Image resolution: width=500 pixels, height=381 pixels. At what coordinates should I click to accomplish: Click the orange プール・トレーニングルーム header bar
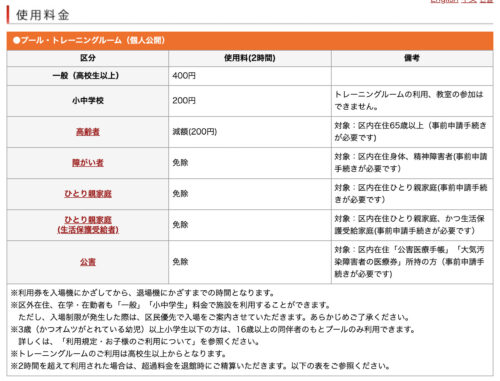coord(250,41)
